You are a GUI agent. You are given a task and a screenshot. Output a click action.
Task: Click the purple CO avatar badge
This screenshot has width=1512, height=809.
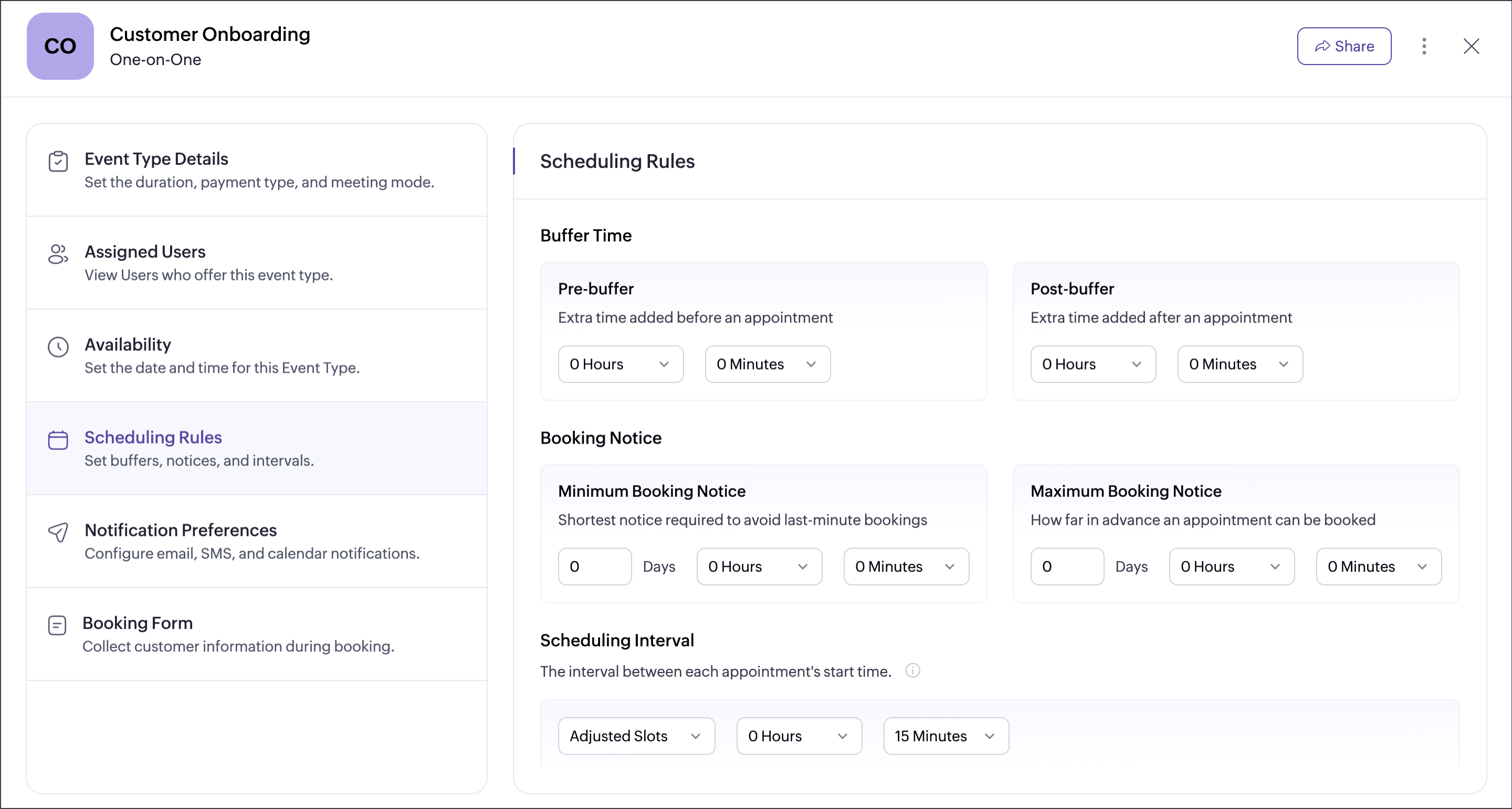(60, 46)
